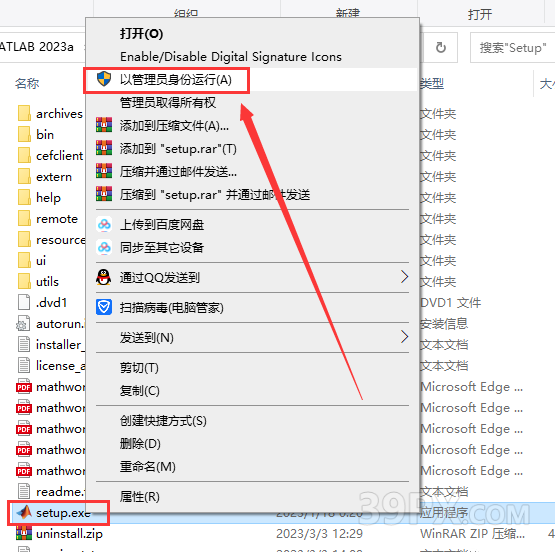The height and width of the screenshot is (552, 555).
Task: Click QQ penguin icon in context menu
Action: tap(104, 277)
